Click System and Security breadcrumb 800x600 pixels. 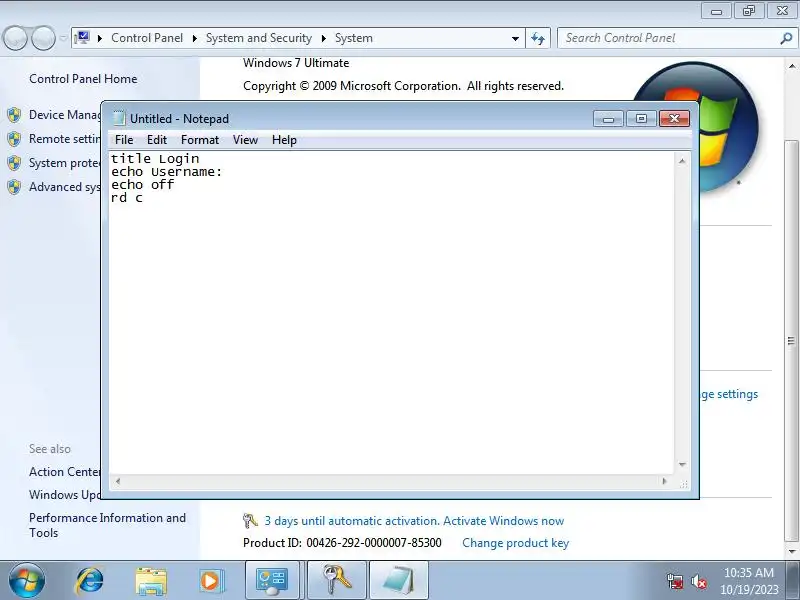click(259, 38)
